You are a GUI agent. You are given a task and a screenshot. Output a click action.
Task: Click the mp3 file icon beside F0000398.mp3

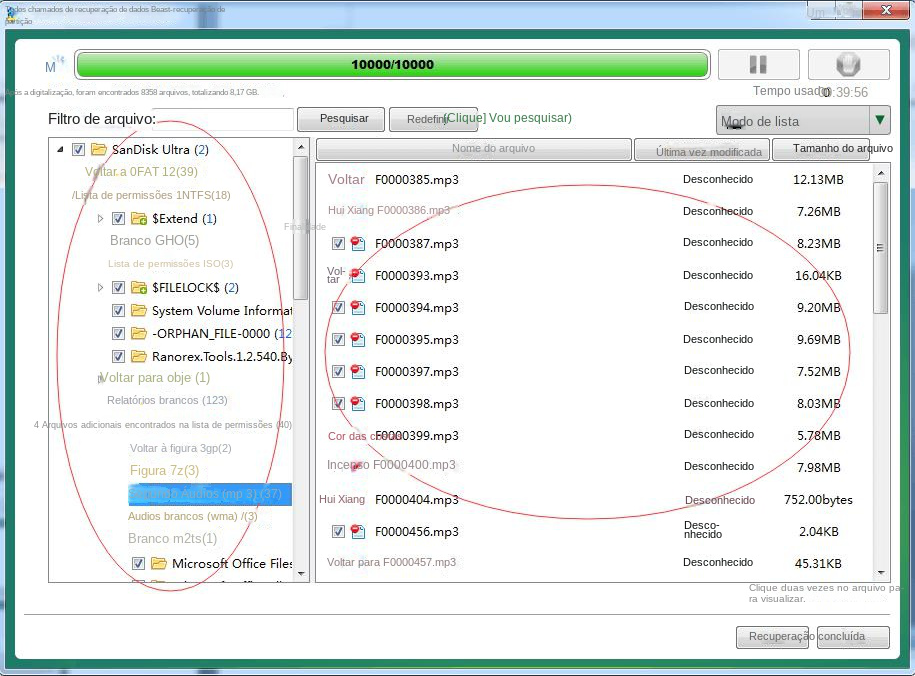click(357, 403)
